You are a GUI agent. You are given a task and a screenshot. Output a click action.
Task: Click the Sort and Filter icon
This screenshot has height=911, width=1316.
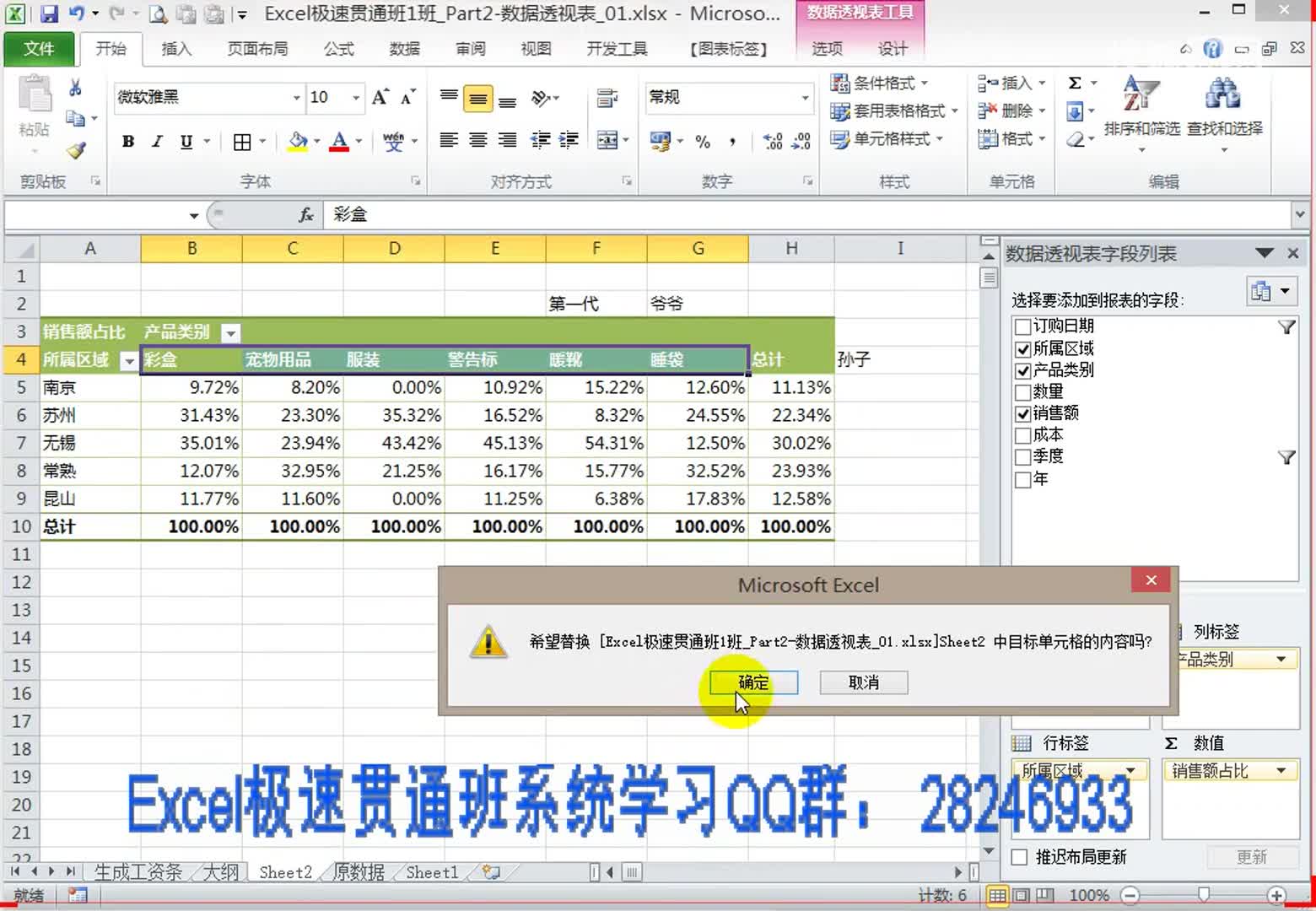pyautogui.click(x=1141, y=108)
